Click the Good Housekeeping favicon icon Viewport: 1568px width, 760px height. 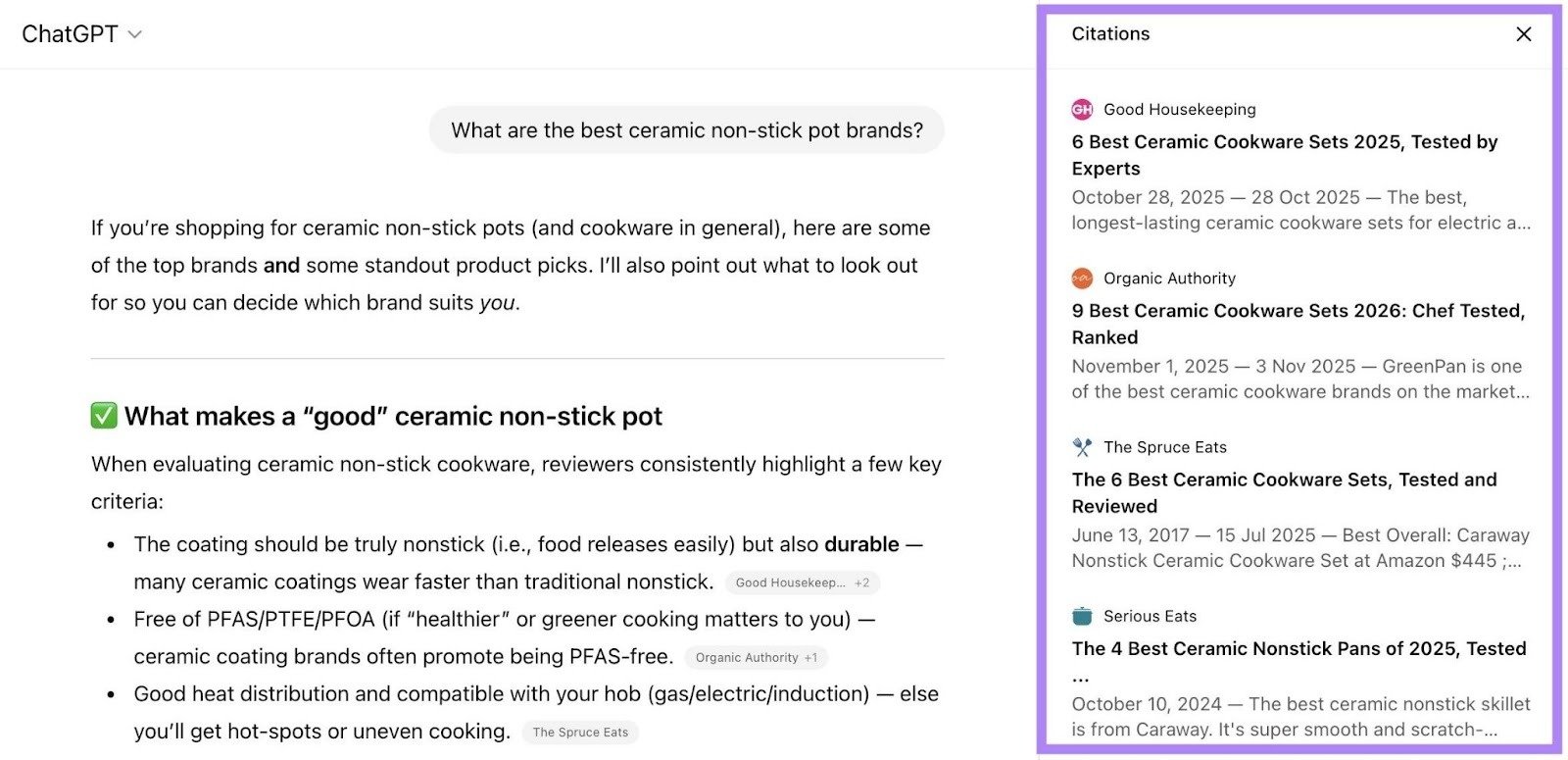(1082, 110)
